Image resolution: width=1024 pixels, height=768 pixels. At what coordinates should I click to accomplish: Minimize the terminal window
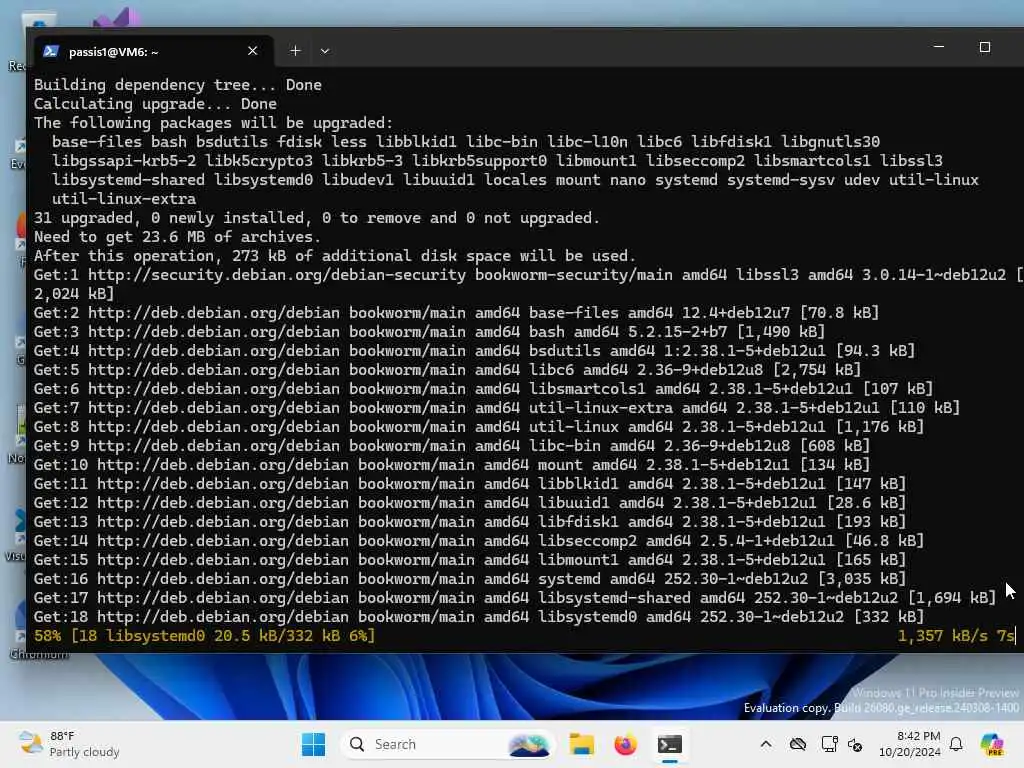938,47
